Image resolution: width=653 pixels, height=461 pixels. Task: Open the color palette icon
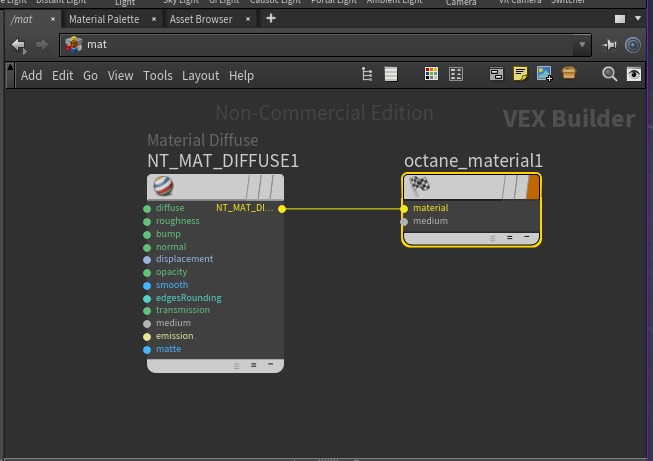(431, 75)
